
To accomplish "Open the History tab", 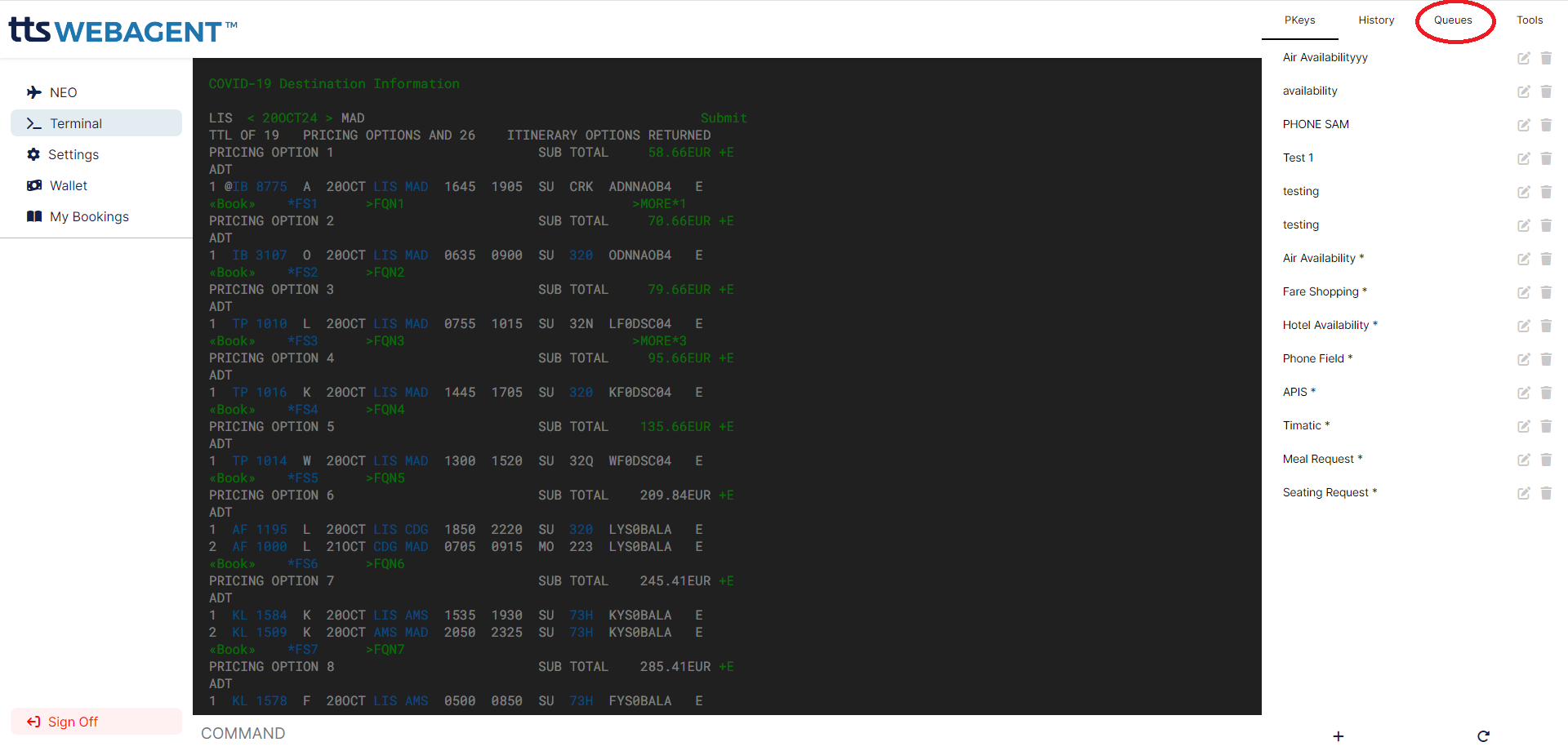I will 1376,20.
